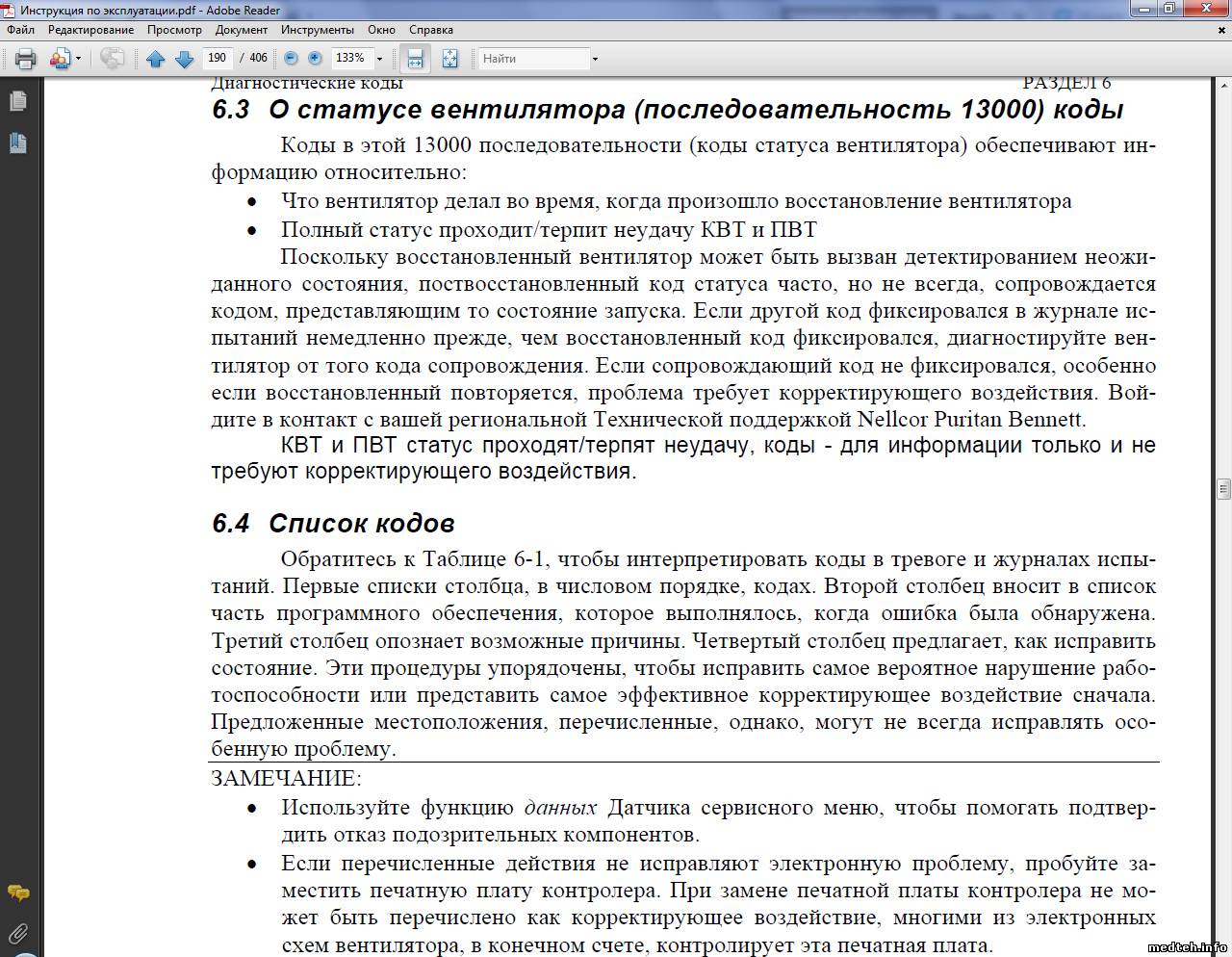Screen dimensions: 1232x957
Task: Open the Инструменты menu
Action: pyautogui.click(x=318, y=30)
